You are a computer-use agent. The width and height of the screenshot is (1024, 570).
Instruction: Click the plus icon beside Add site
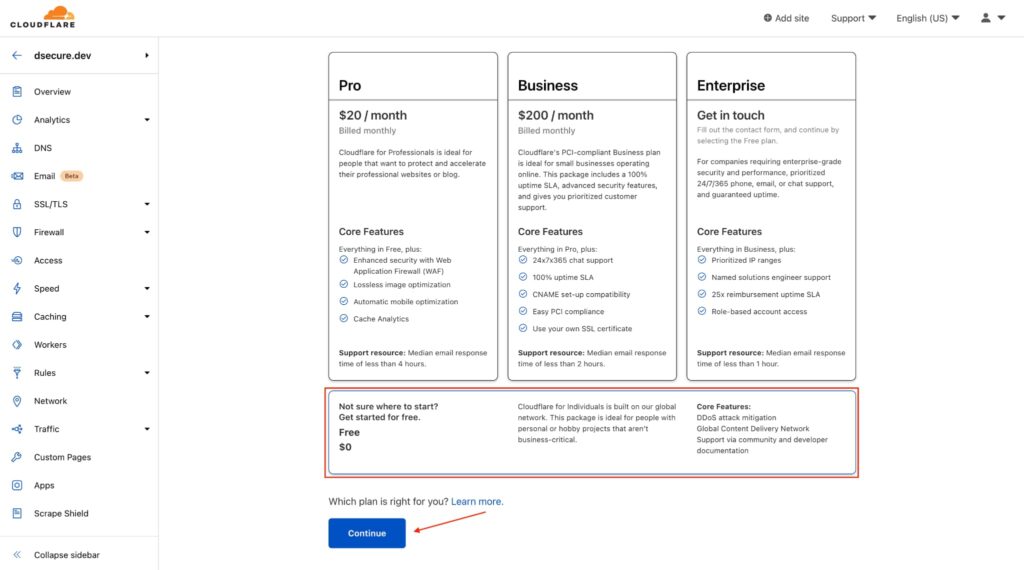tap(767, 18)
